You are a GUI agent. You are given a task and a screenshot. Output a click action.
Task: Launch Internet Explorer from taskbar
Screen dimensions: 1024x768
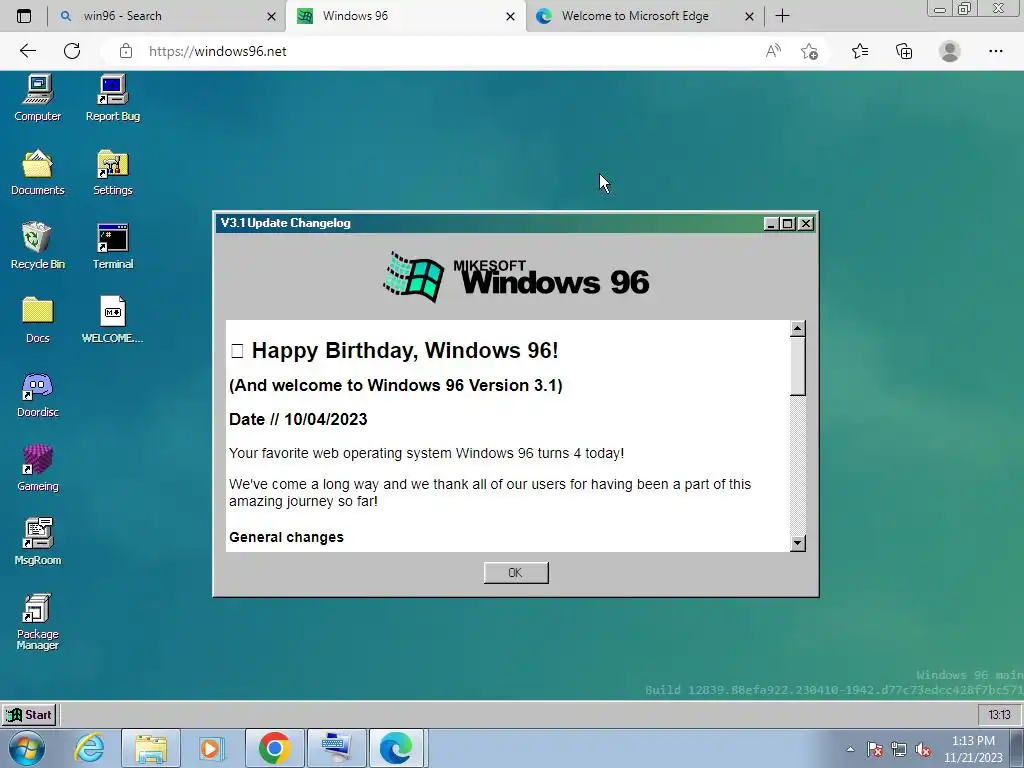pos(89,748)
